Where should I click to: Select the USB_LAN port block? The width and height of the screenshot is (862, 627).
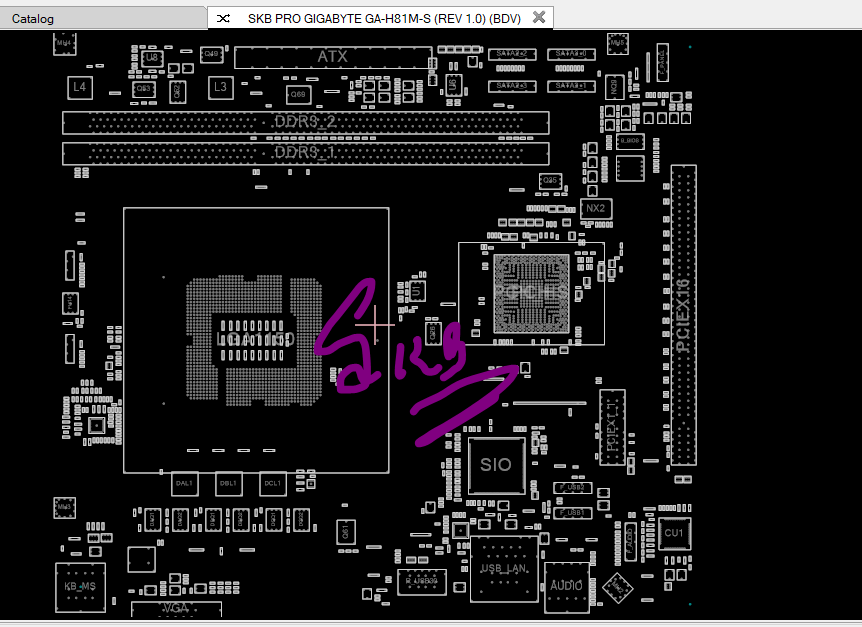[x=504, y=569]
